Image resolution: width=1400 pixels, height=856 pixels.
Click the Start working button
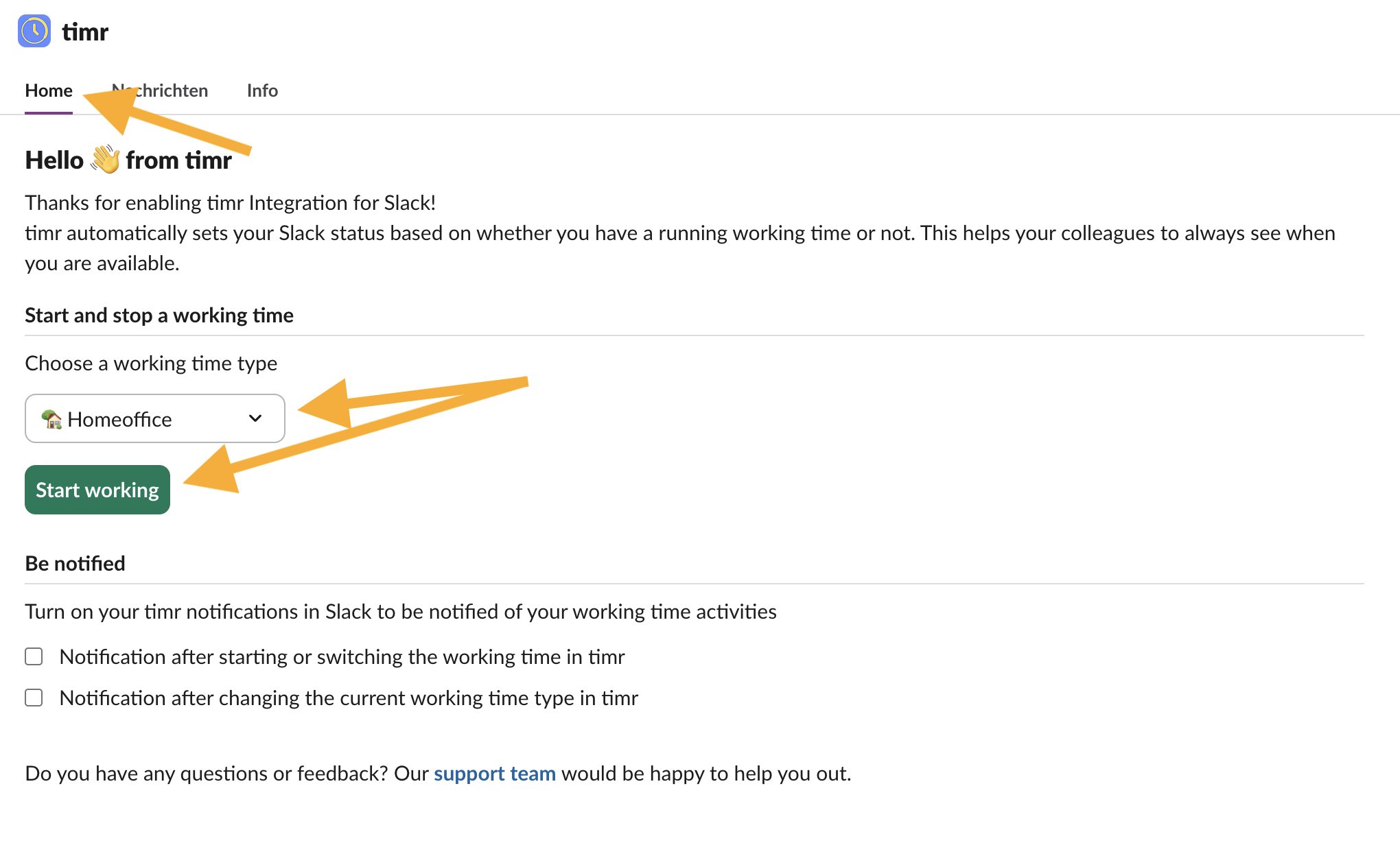coord(97,490)
